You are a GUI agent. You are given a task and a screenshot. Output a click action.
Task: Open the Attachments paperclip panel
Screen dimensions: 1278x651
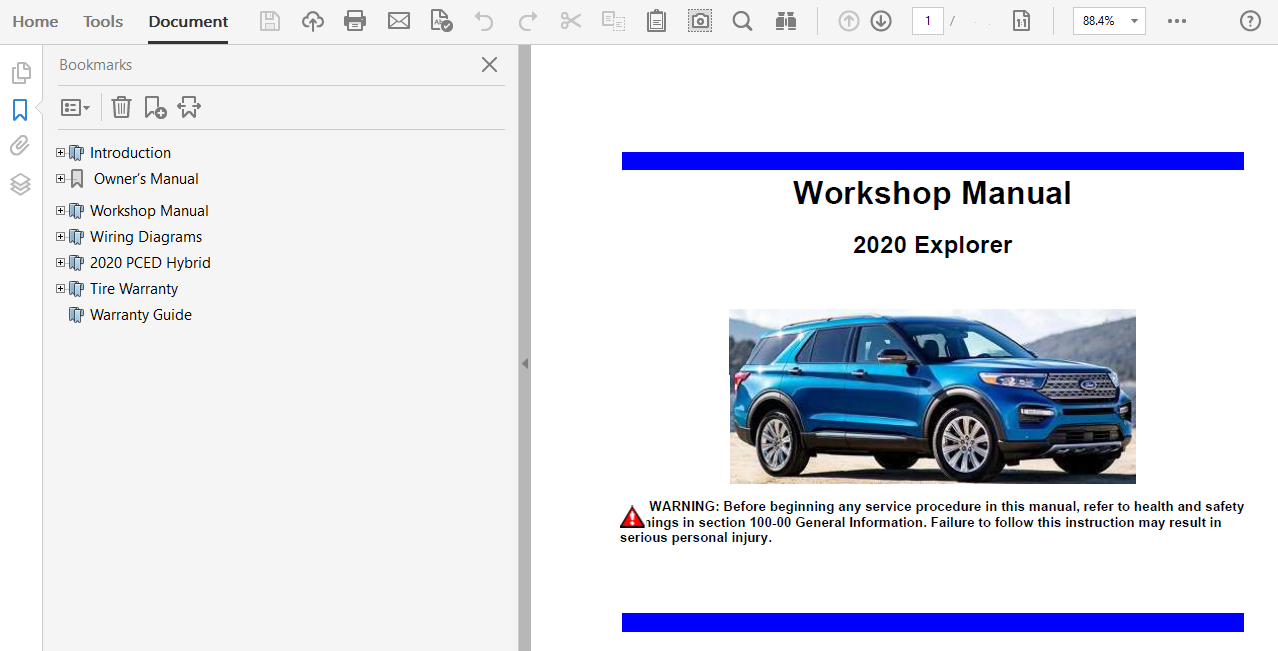(20, 146)
